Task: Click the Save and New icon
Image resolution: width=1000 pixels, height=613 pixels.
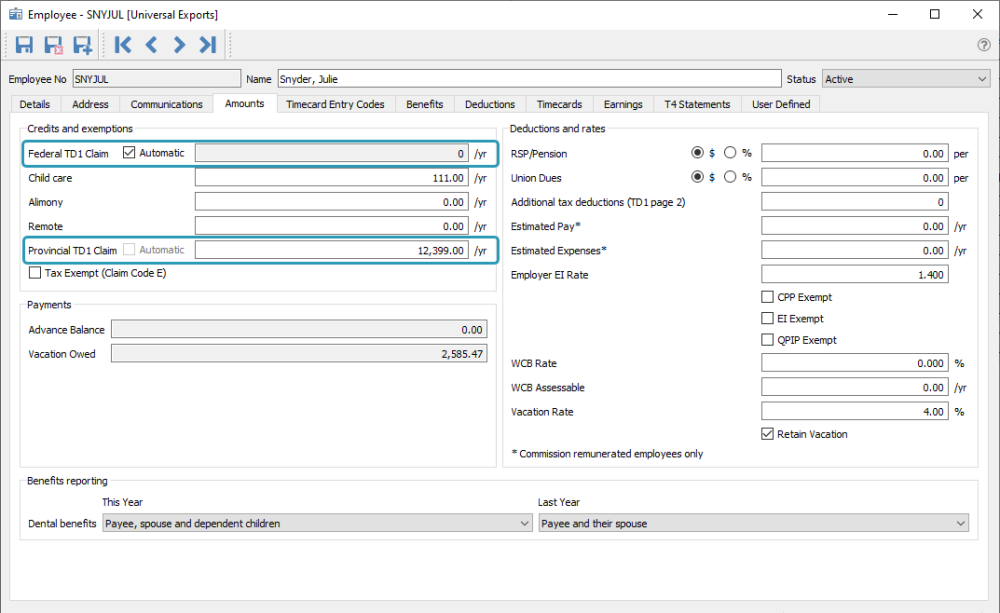Action: (82, 45)
